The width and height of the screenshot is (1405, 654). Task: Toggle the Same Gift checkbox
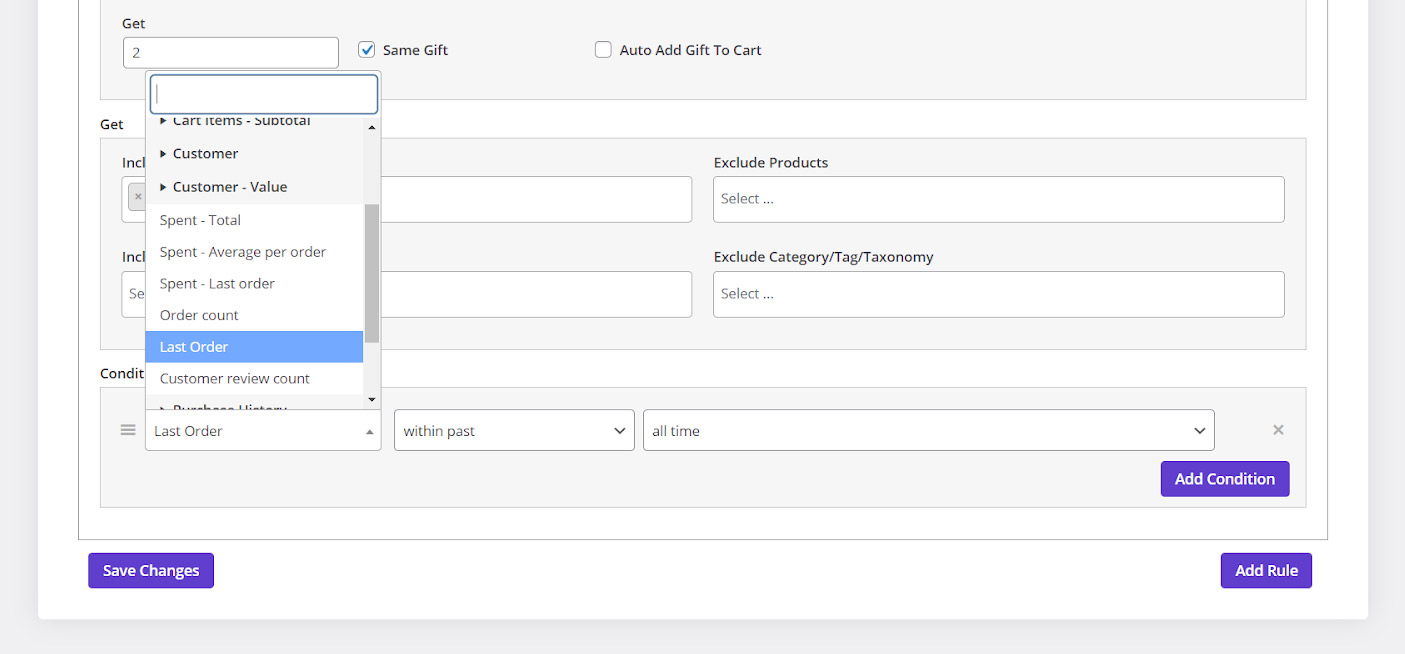point(367,50)
